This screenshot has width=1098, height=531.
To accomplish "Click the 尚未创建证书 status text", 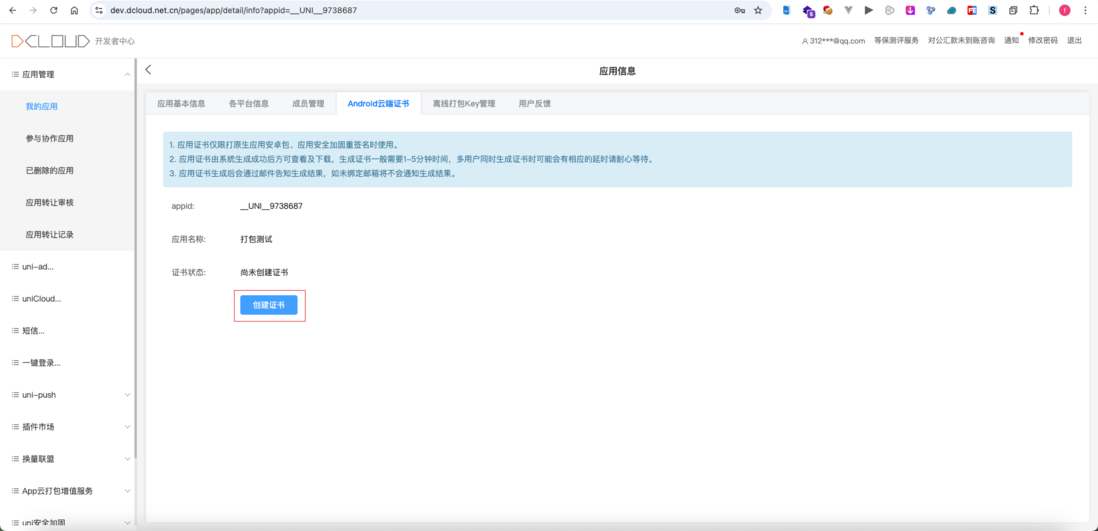I will (264, 272).
